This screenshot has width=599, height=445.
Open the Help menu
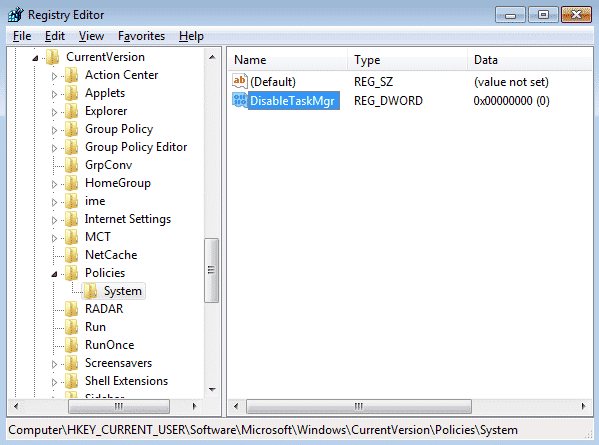191,36
